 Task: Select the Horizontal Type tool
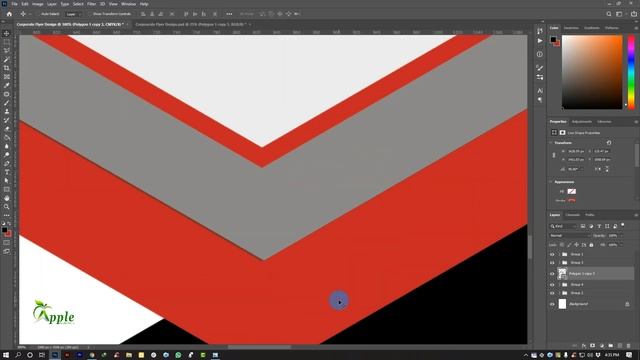[x=7, y=172]
